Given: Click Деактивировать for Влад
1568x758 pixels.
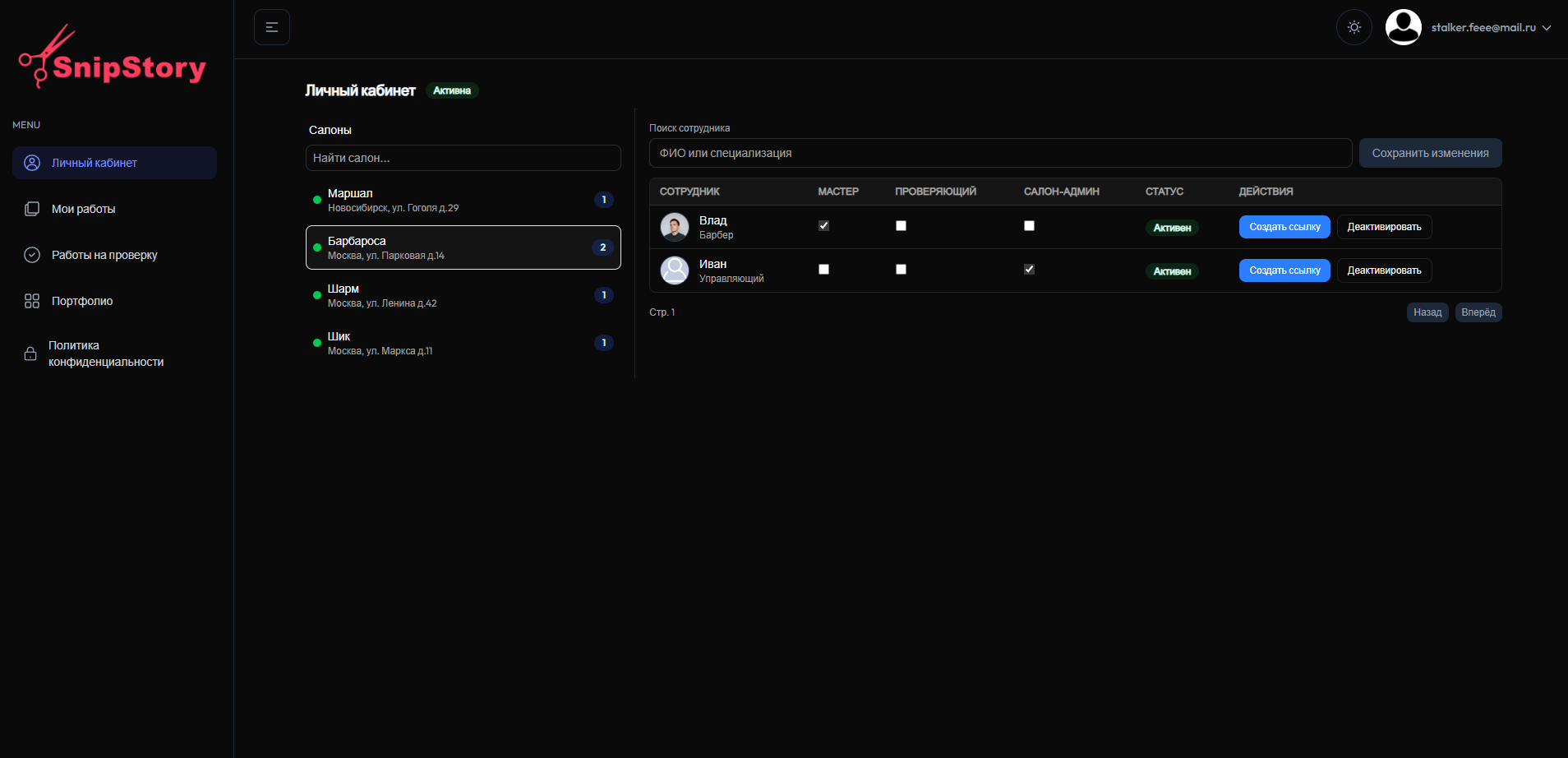Looking at the screenshot, I should point(1384,227).
